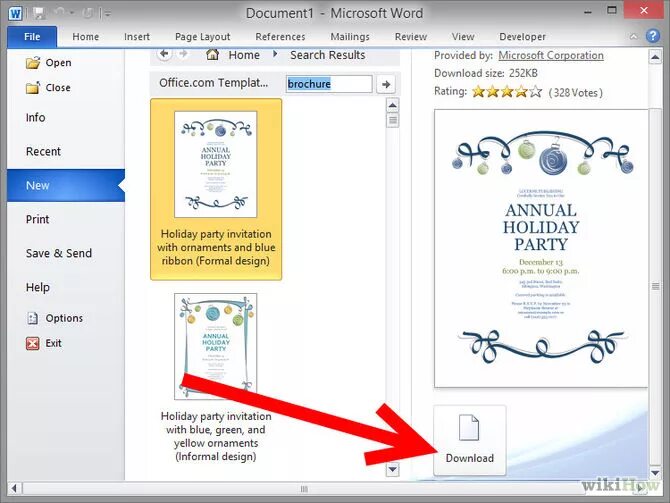Viewport: 670px width, 503px height.
Task: Click template list scroll up arrow
Action: pyautogui.click(x=392, y=105)
